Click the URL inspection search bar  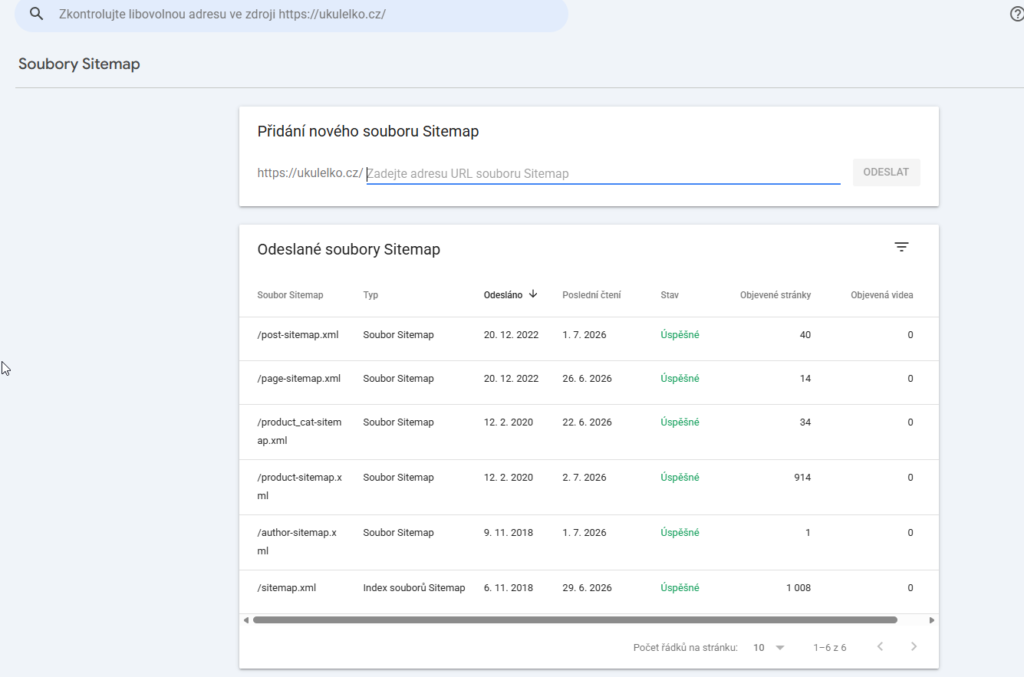(x=291, y=14)
